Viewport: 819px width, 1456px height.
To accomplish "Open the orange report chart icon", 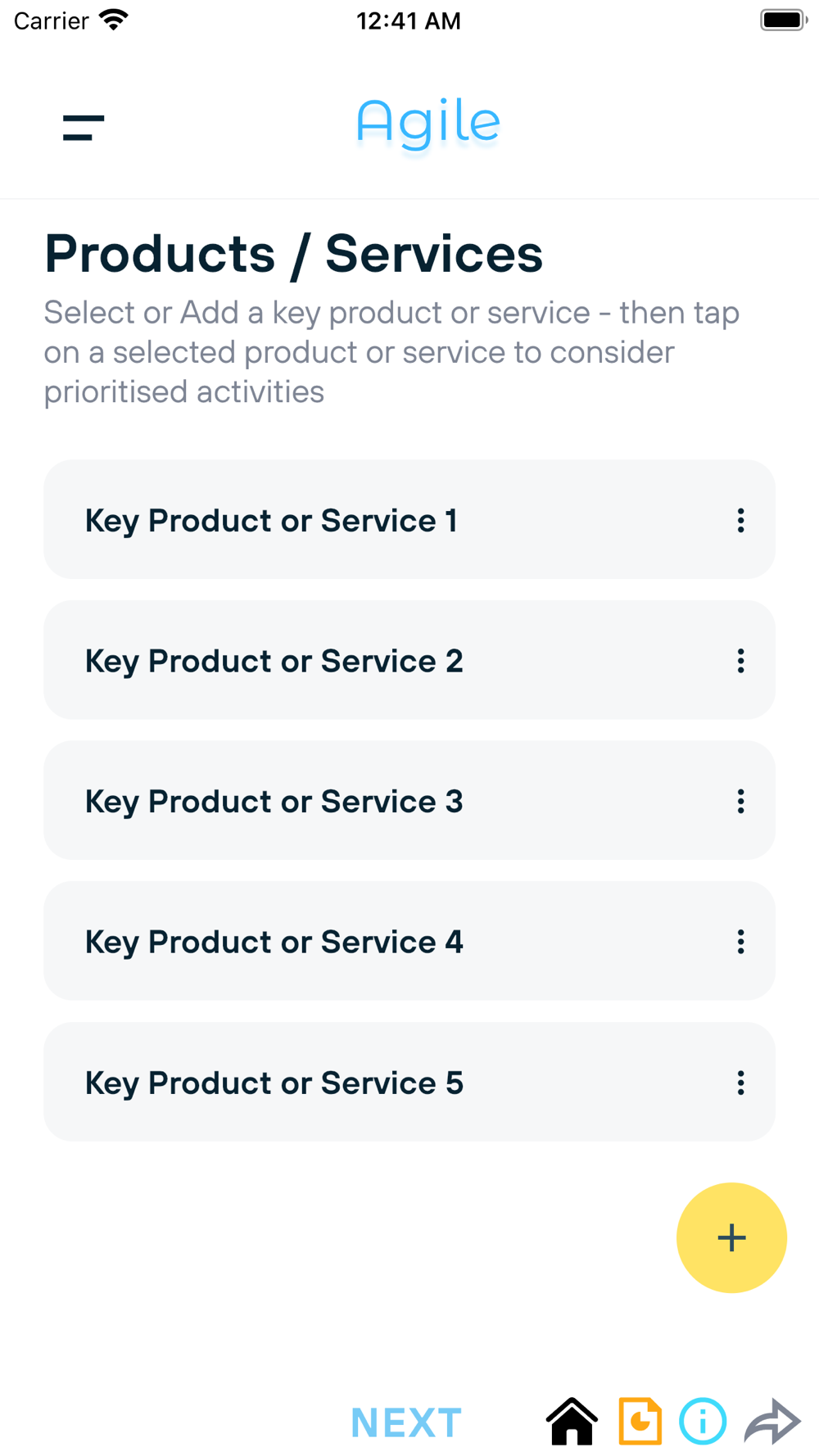I will click(x=640, y=1421).
